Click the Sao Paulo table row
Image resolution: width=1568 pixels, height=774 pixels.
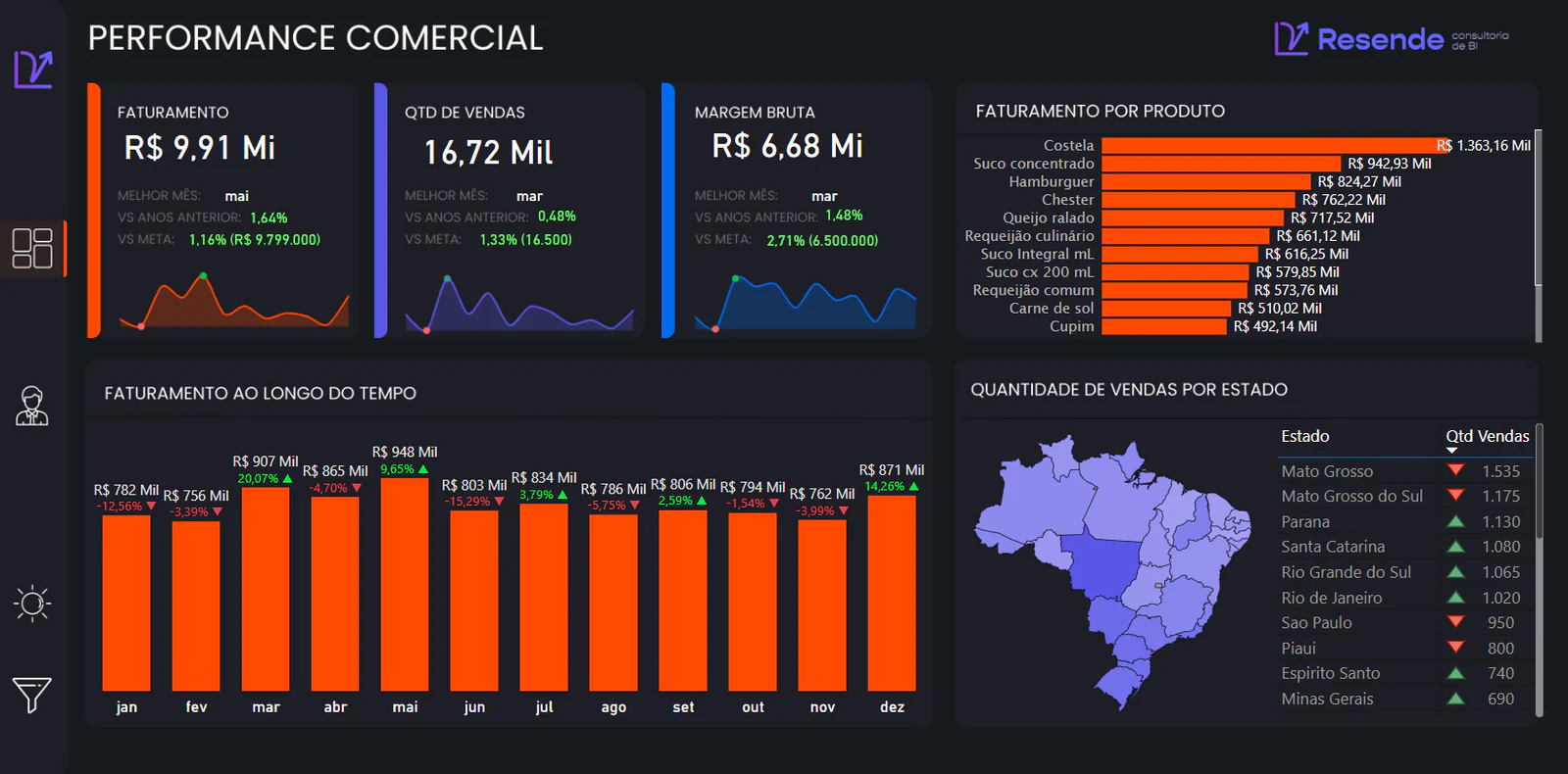click(x=1405, y=622)
